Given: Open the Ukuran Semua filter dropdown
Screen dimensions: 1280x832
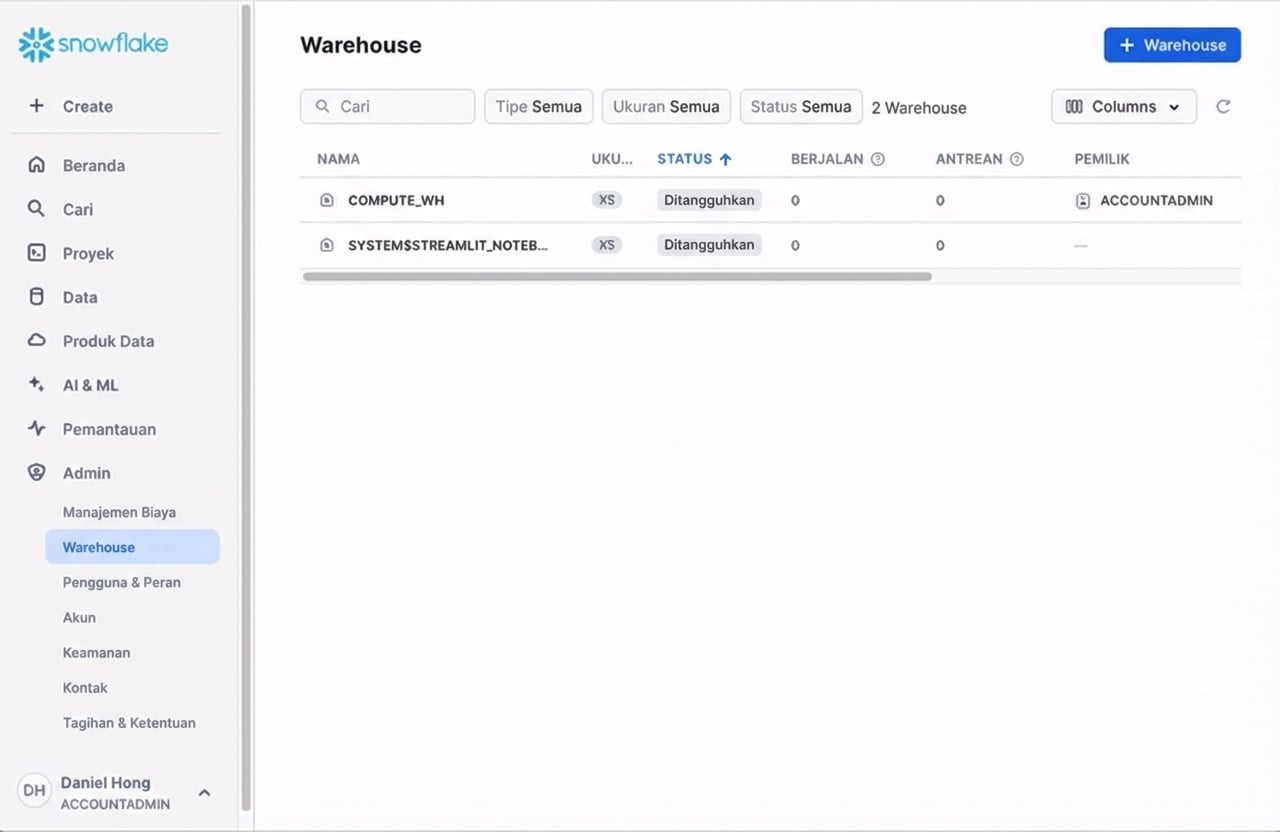Looking at the screenshot, I should click(x=666, y=107).
